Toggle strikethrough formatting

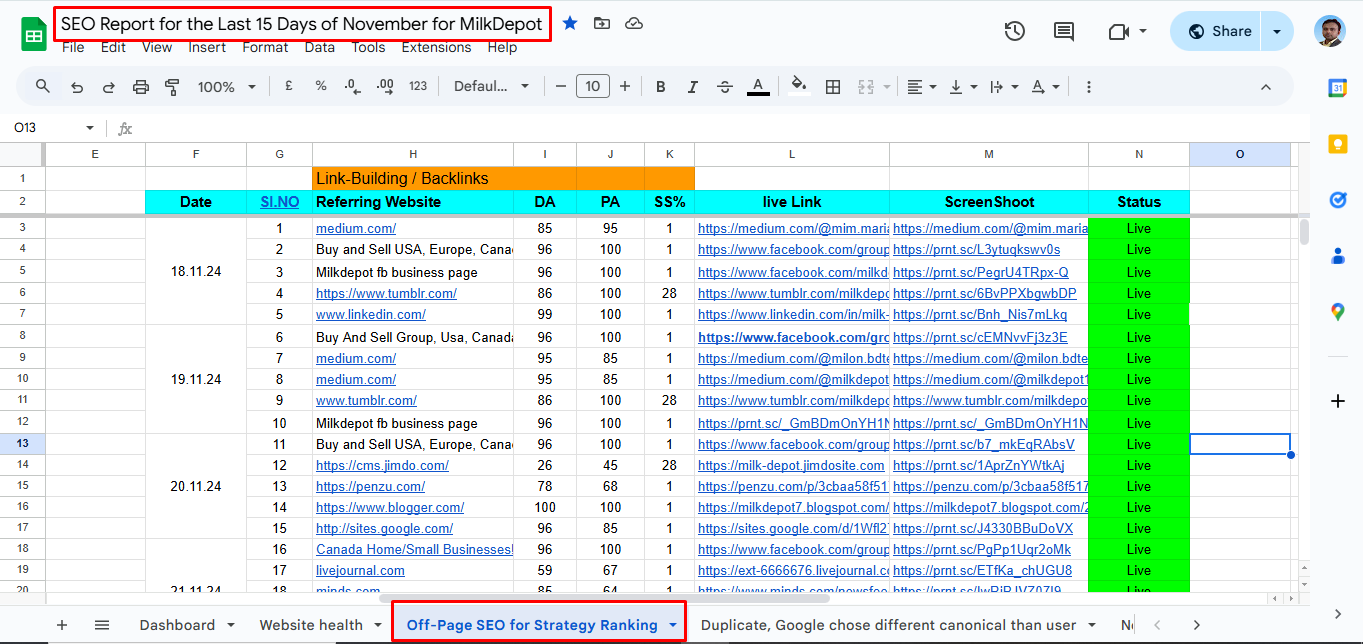point(725,87)
